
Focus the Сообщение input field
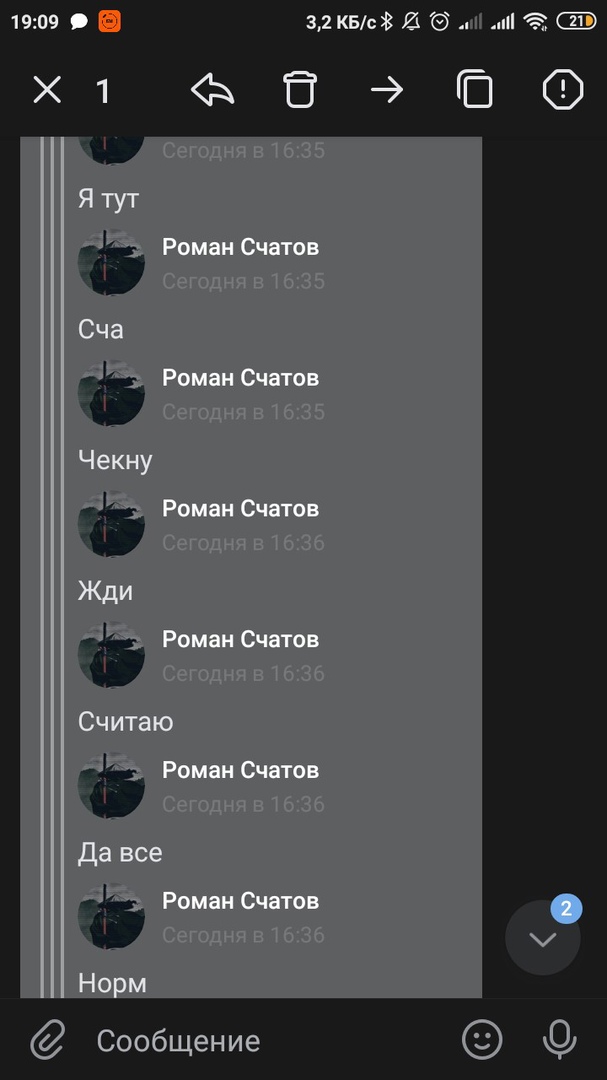pos(178,1041)
